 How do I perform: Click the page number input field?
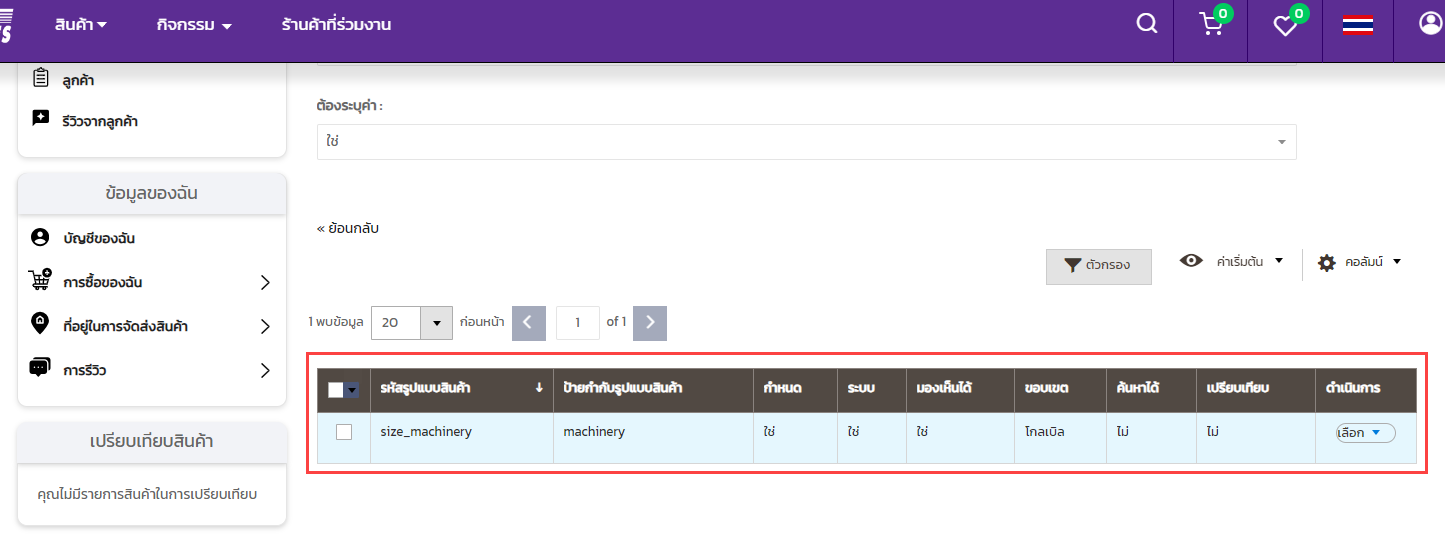[x=577, y=323]
